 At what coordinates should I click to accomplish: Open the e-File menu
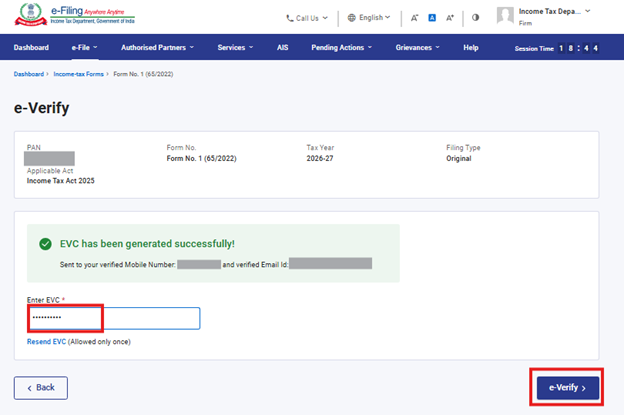point(84,47)
